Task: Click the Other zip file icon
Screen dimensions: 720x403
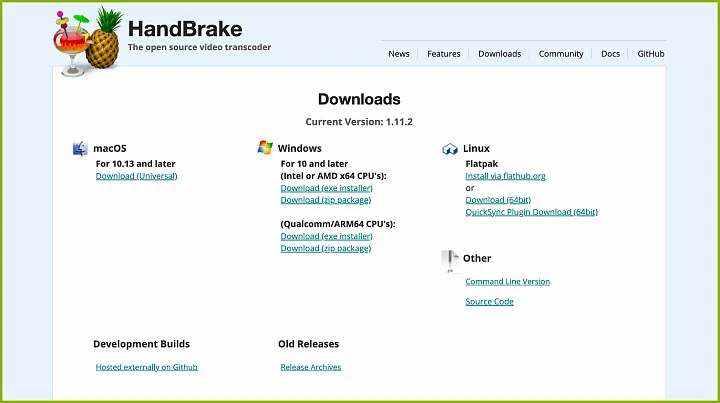Action: pos(450,261)
